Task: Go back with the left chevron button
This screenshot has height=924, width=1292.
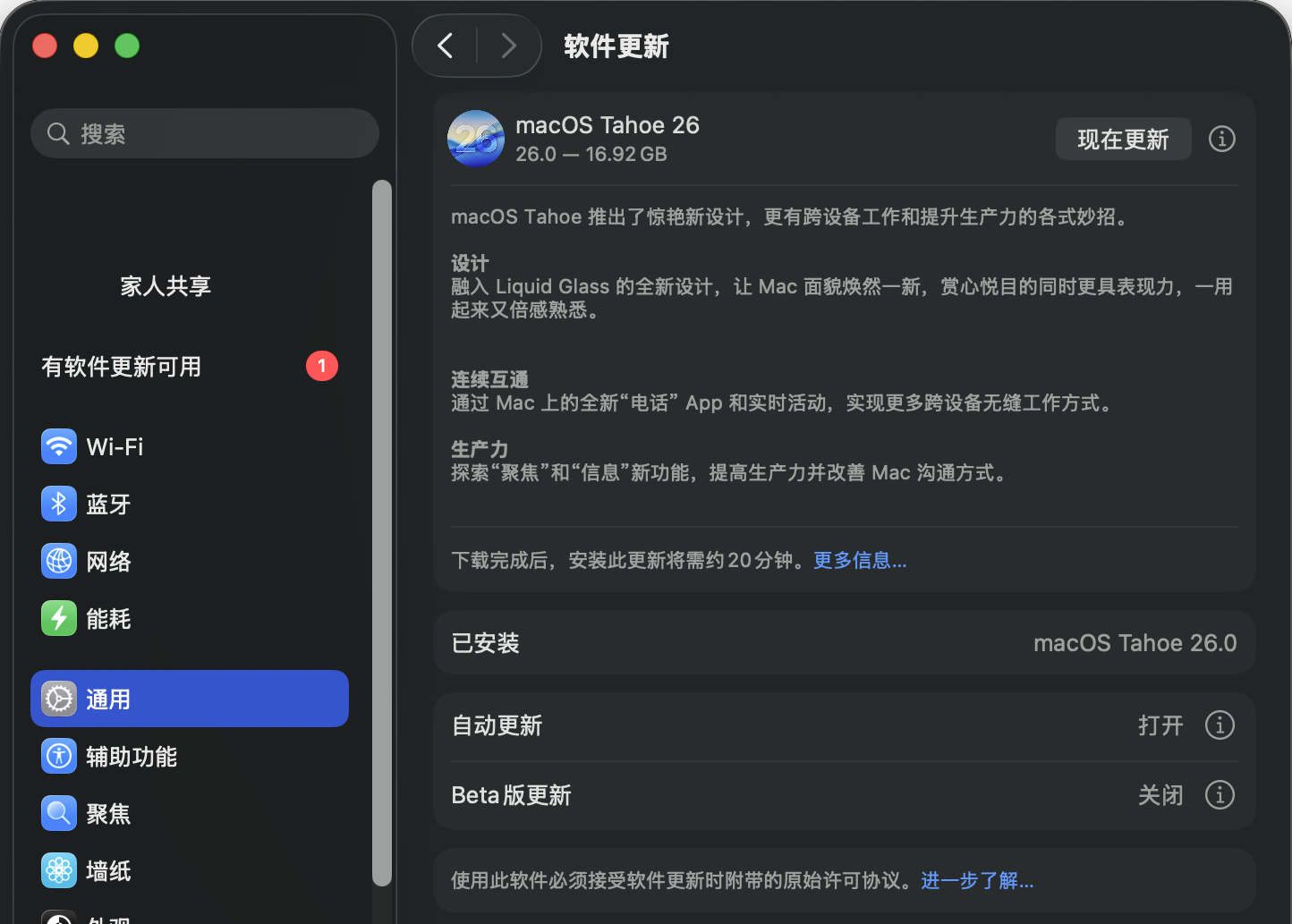Action: point(446,46)
